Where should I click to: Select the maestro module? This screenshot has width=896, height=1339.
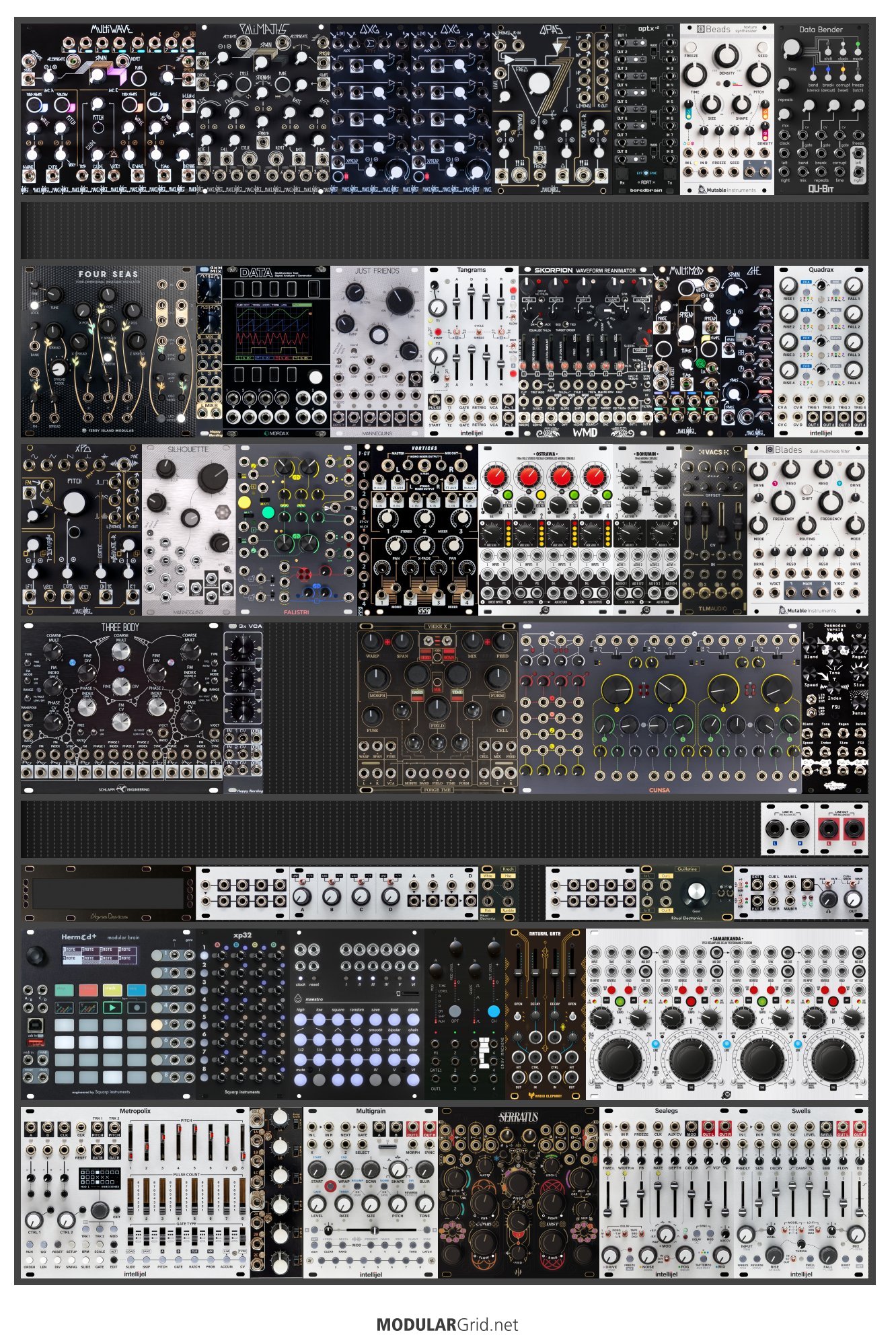pos(357,1015)
